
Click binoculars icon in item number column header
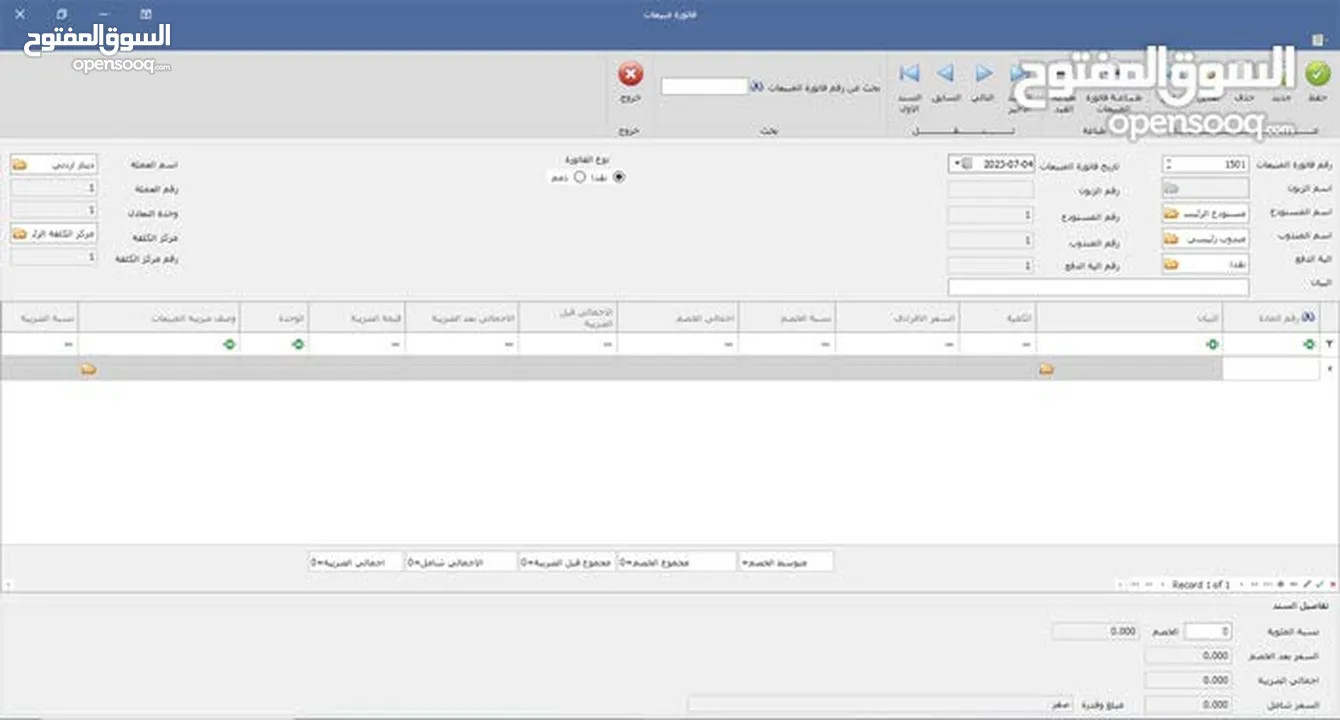pyautogui.click(x=1308, y=317)
